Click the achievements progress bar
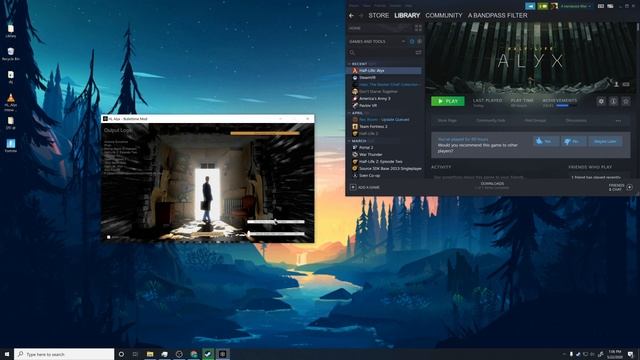 (x=567, y=106)
